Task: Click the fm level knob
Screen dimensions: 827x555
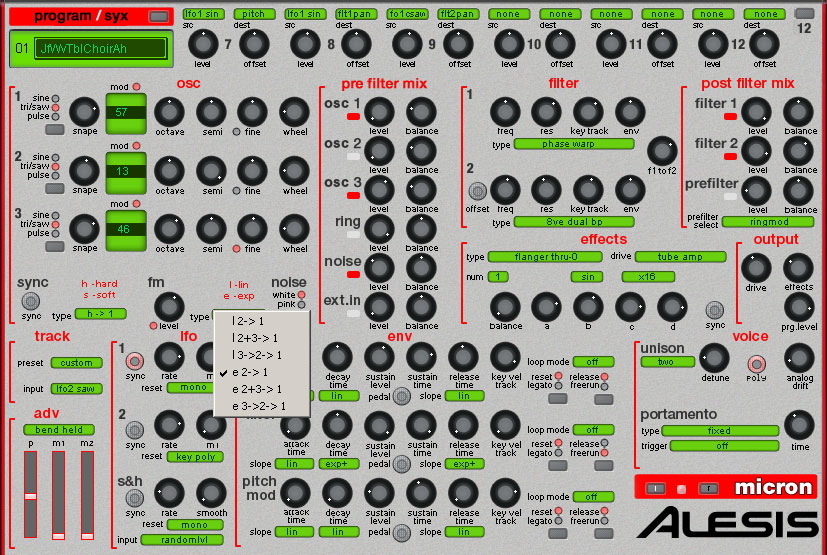Action: click(x=169, y=307)
